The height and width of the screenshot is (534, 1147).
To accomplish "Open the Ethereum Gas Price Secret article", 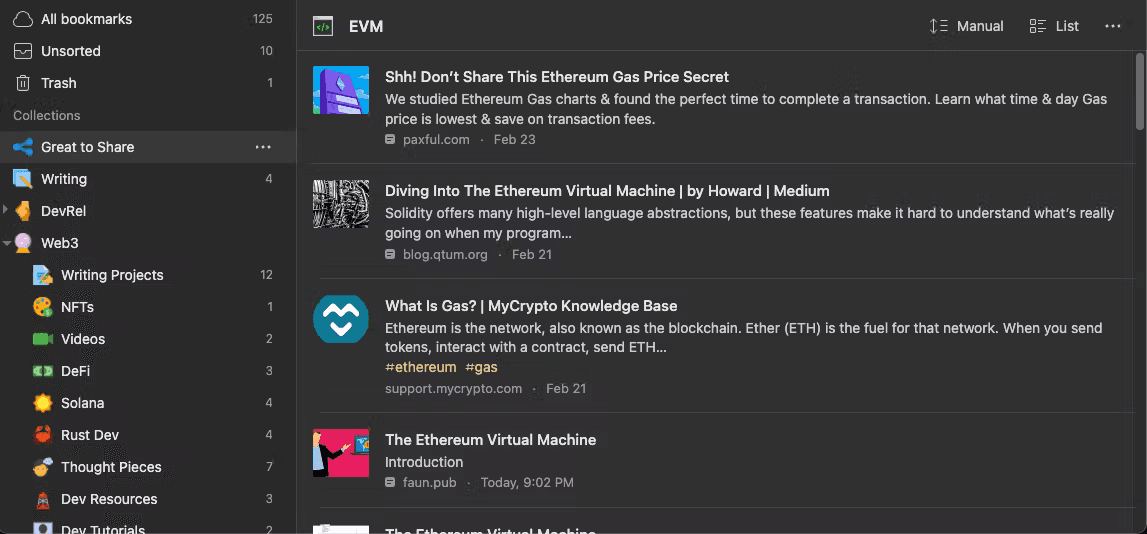I will point(556,77).
